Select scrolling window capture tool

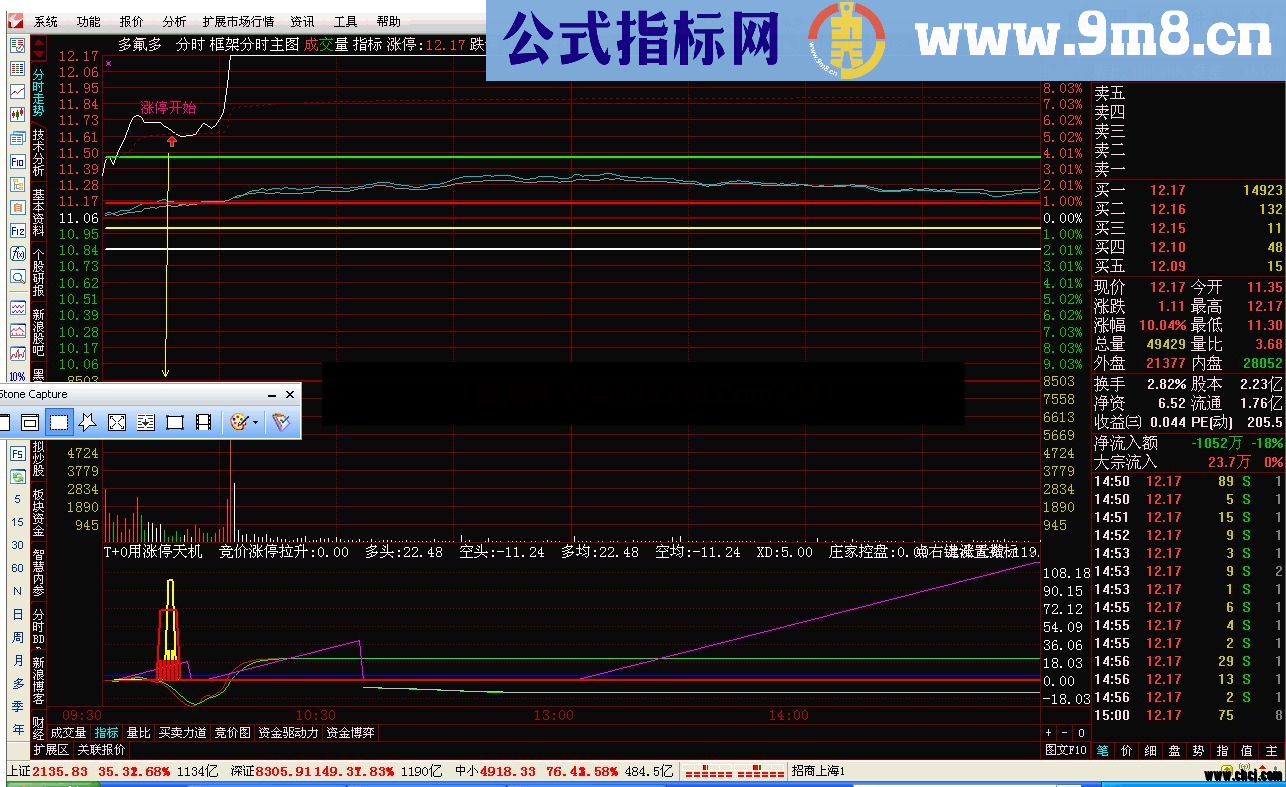(146, 423)
